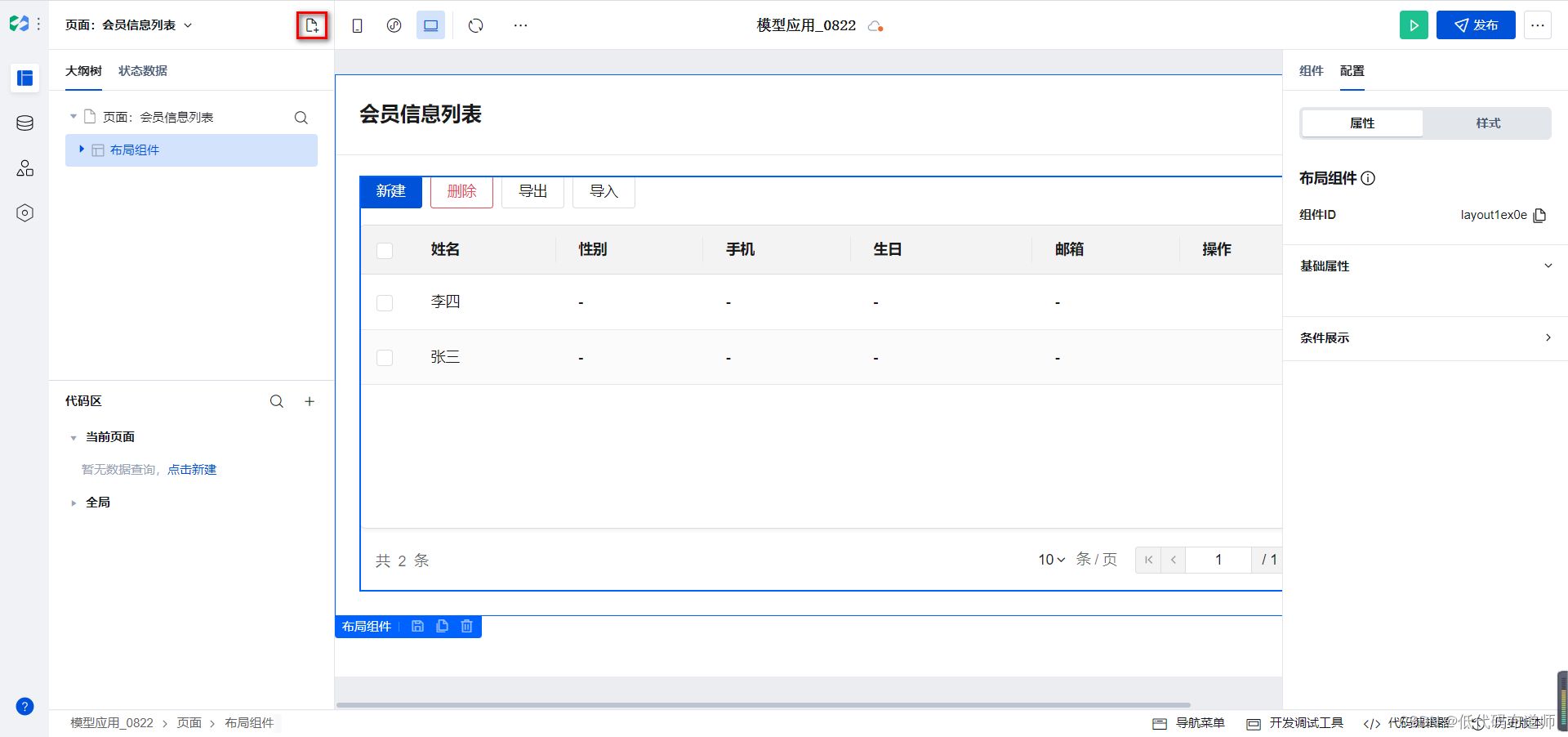Collapse the 基础属性 section

point(1548,266)
